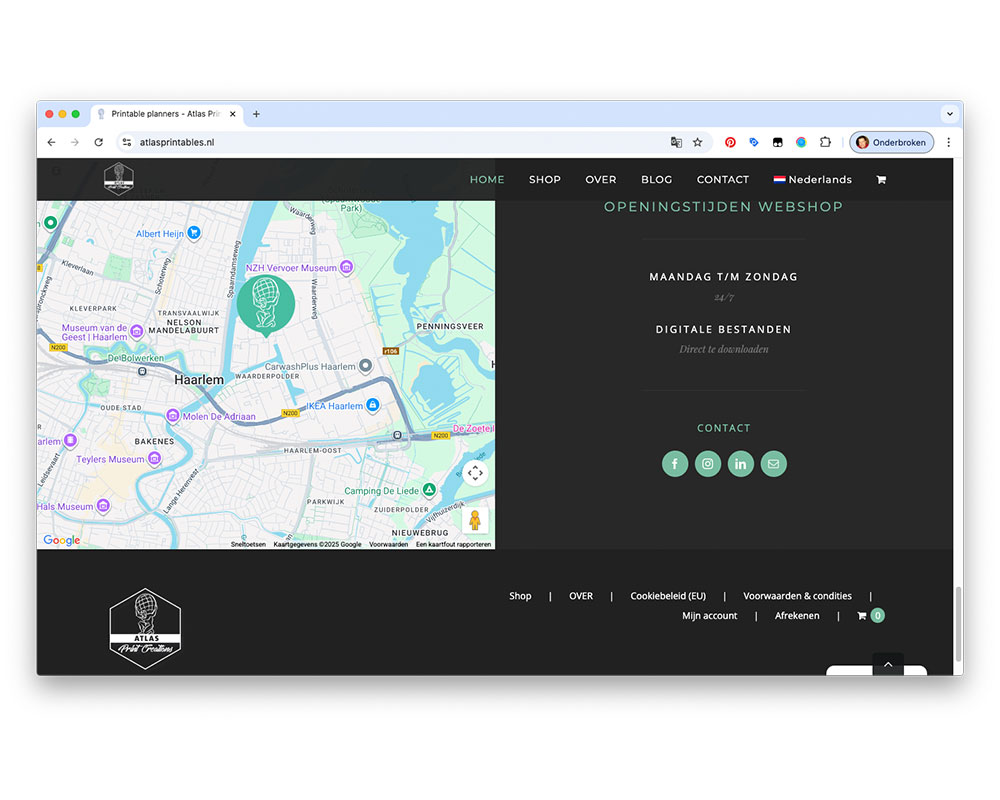Go to SHOP menu item
The width and height of the screenshot is (1000, 800).
545,180
